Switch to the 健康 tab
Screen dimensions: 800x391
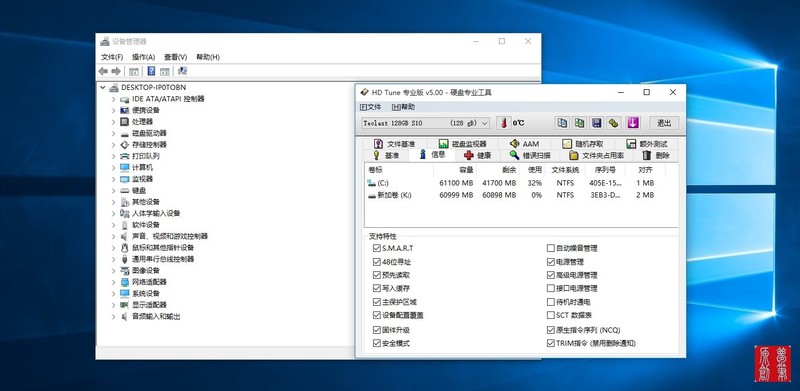tap(478, 156)
